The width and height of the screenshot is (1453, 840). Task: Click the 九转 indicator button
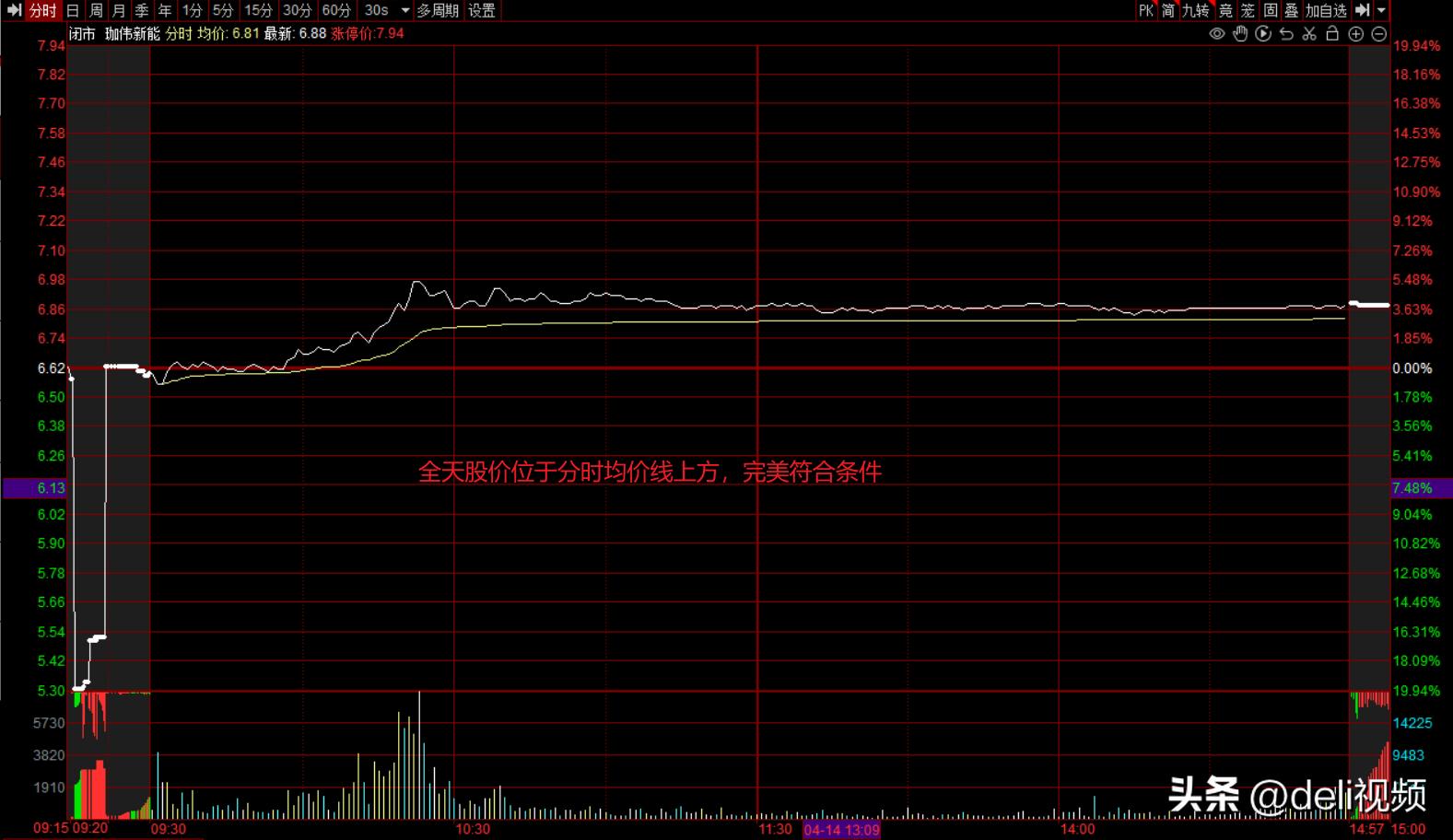coord(1196,10)
